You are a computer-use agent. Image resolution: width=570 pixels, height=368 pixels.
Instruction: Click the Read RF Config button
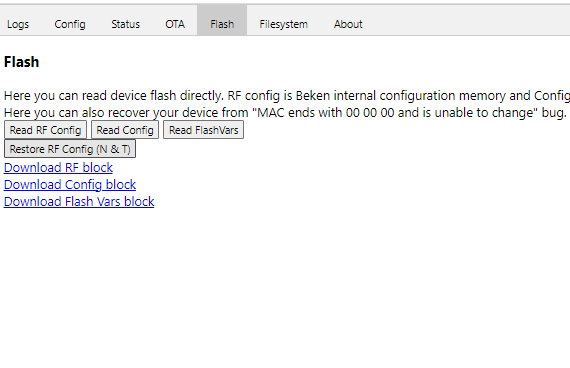click(45, 130)
